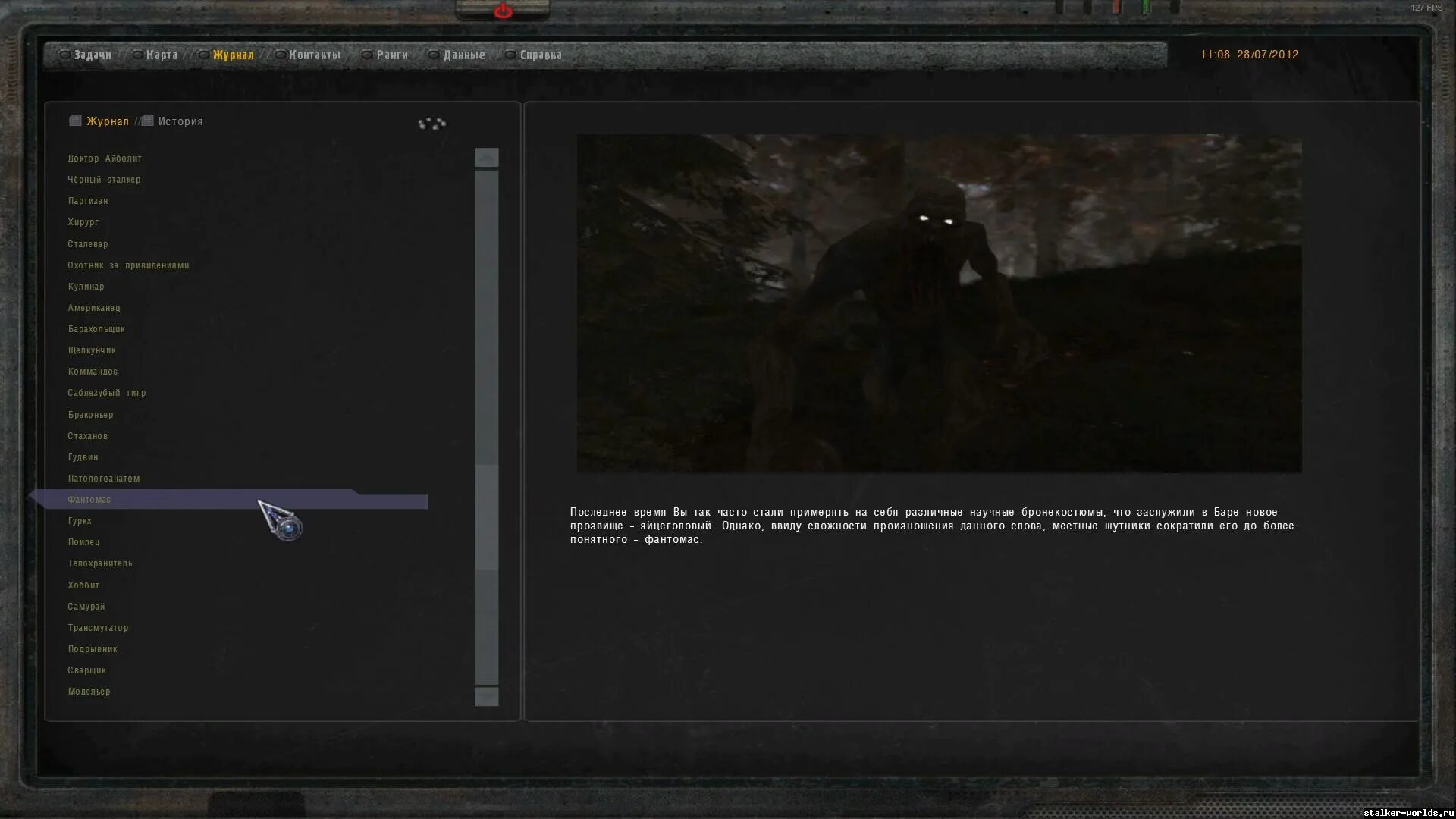Open the Партизан journal entry
The image size is (1456, 819).
(88, 201)
